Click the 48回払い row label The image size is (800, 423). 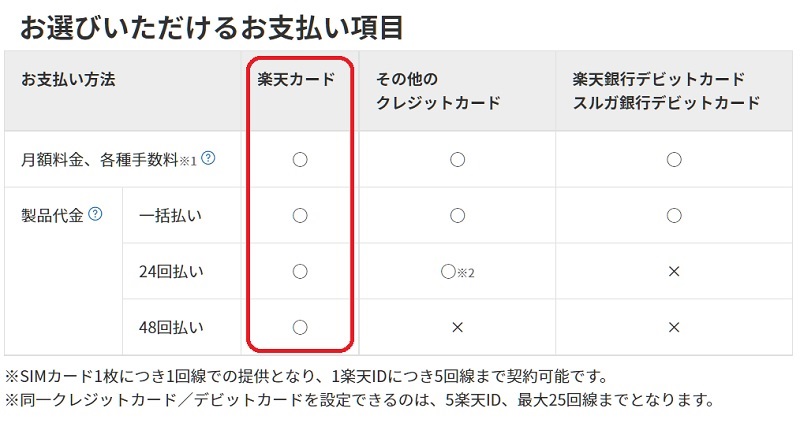pyautogui.click(x=171, y=327)
